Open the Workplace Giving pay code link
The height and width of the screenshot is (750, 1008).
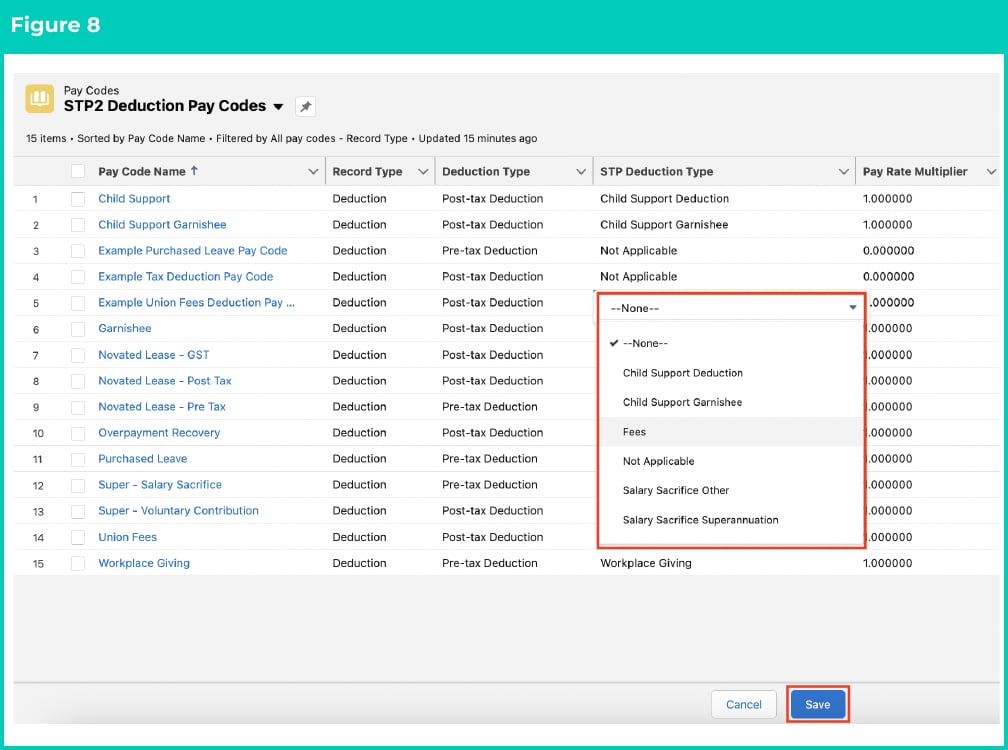[x=144, y=563]
